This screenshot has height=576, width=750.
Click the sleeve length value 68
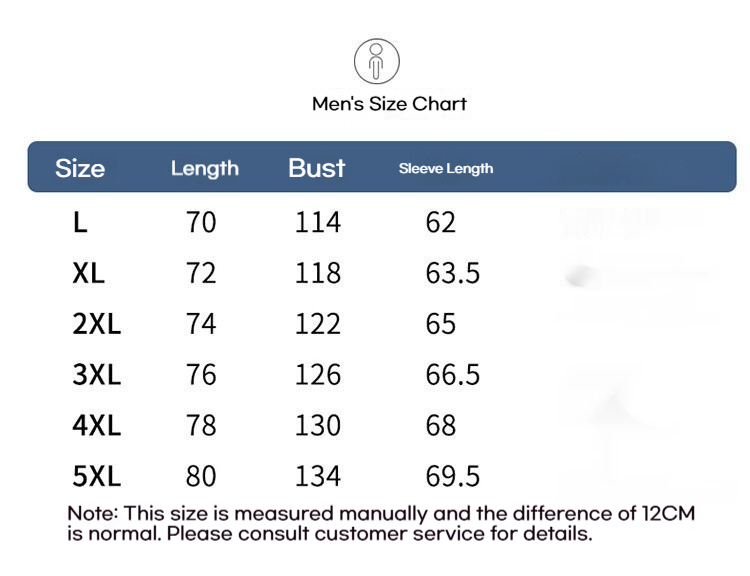point(441,425)
